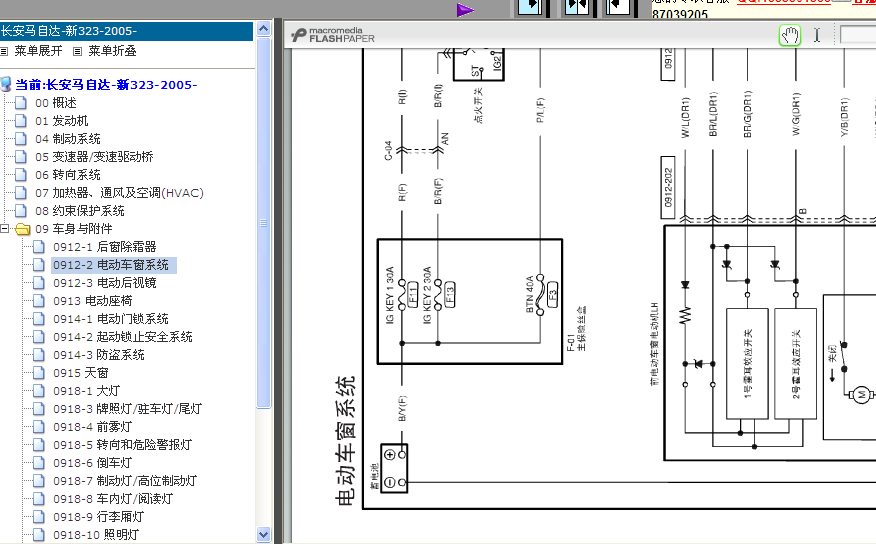Open page 0918-4 前雾灯

coord(92,427)
